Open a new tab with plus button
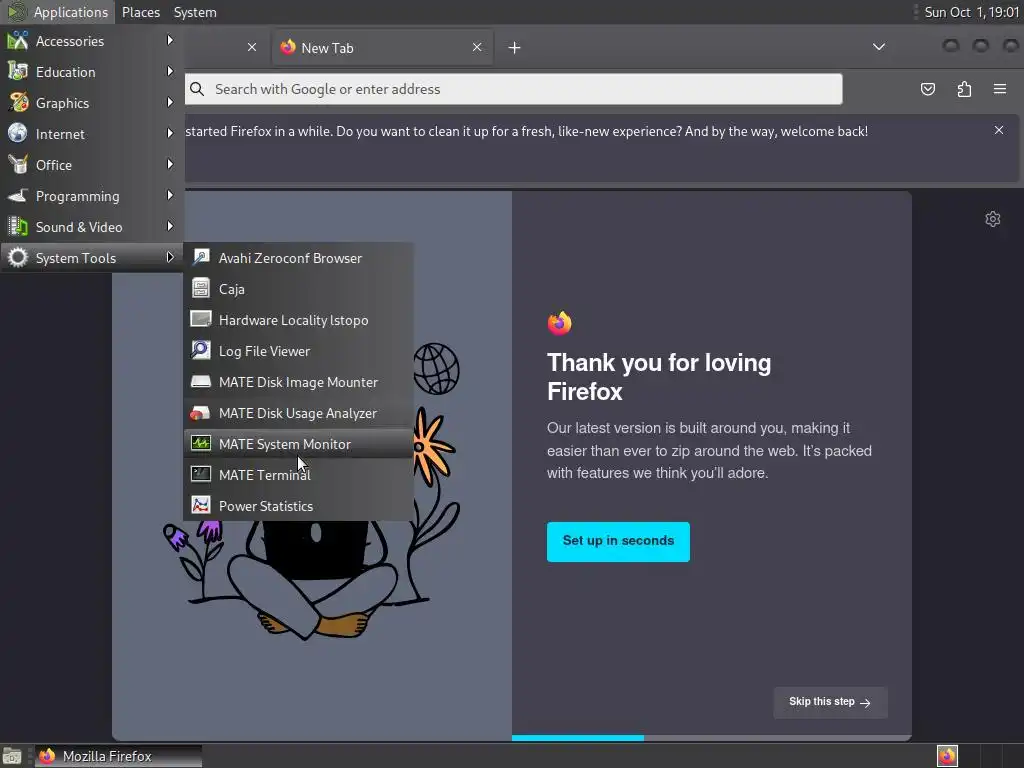The image size is (1024, 768). coord(515,48)
